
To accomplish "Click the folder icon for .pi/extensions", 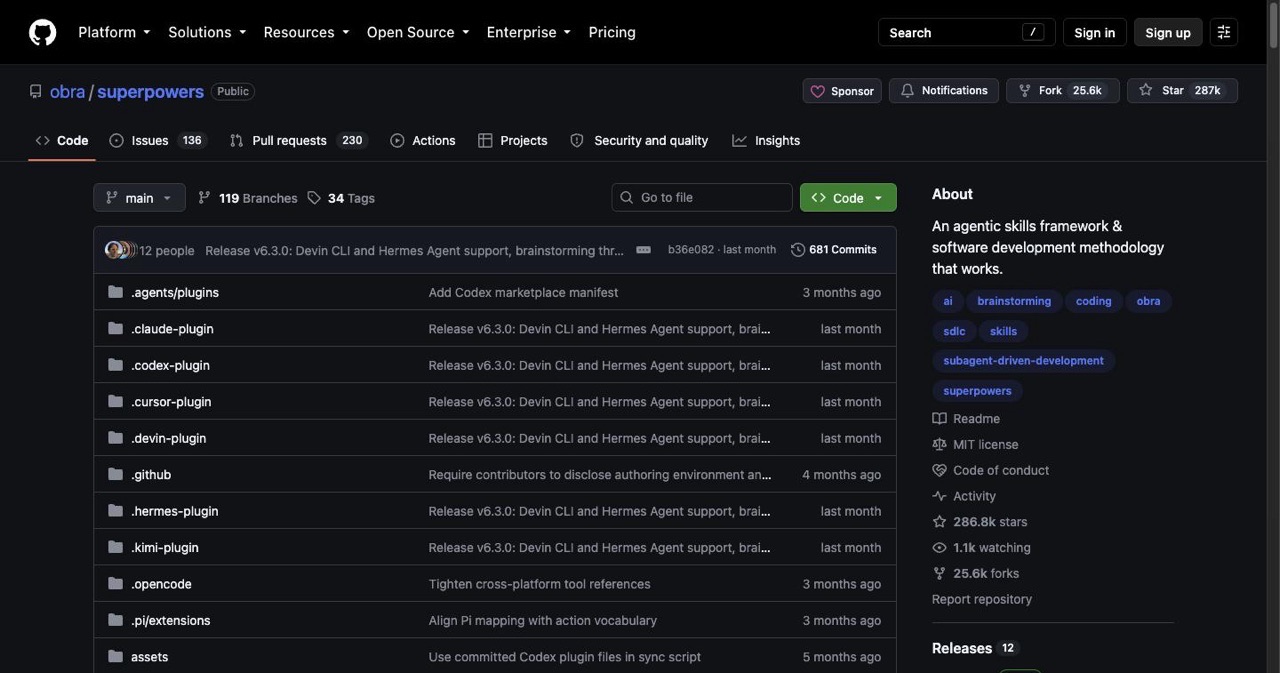I will click(x=115, y=620).
